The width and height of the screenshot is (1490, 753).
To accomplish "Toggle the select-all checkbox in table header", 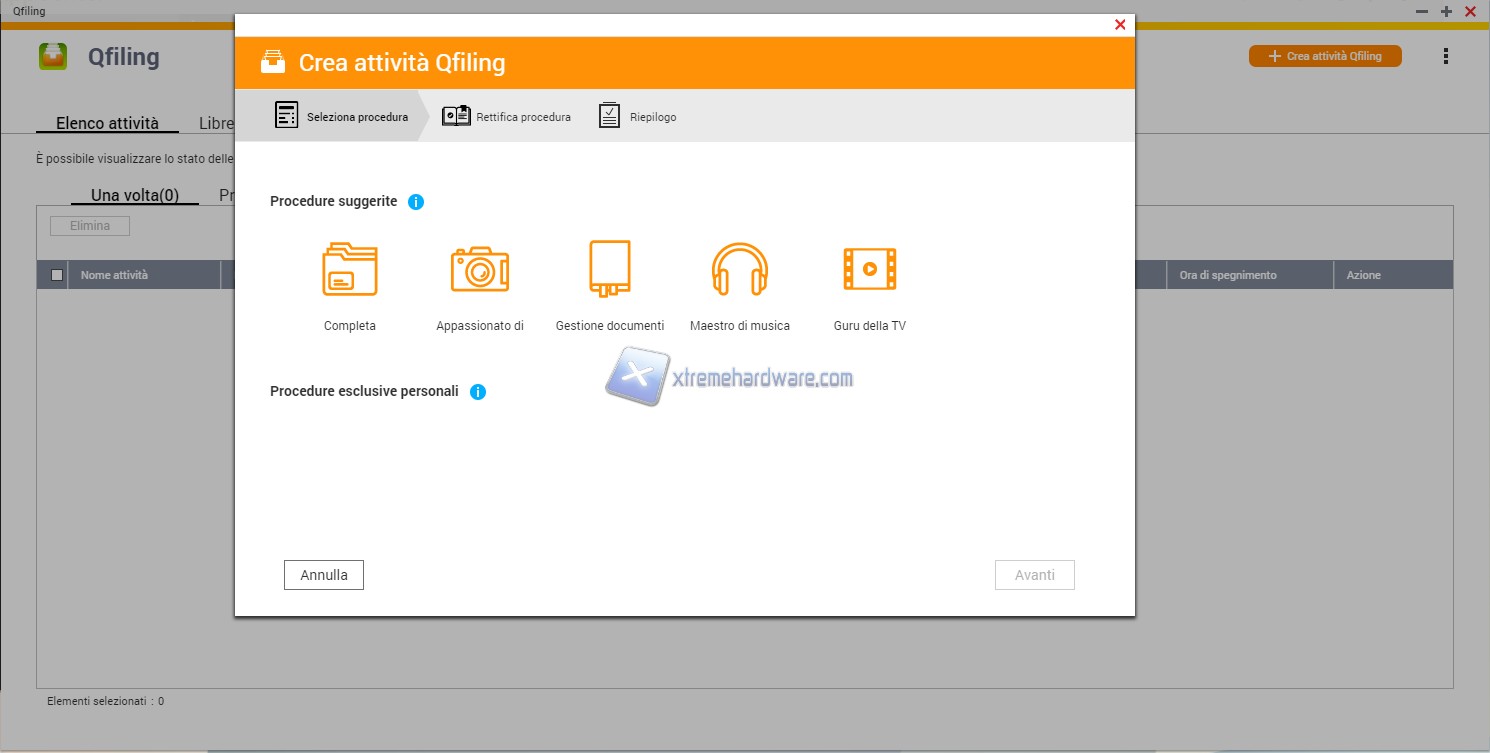I will click(x=57, y=275).
